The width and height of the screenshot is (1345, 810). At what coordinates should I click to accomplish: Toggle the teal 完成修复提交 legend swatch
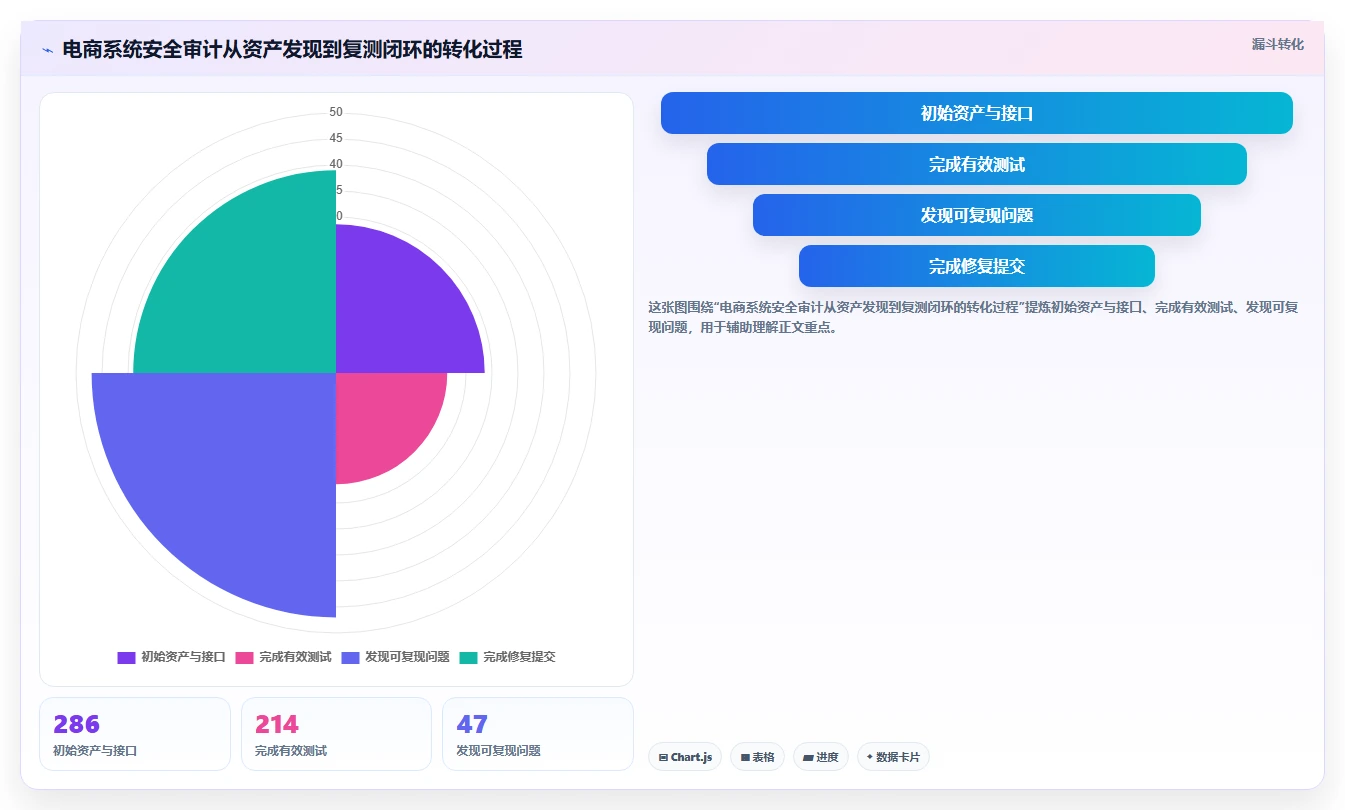(468, 657)
